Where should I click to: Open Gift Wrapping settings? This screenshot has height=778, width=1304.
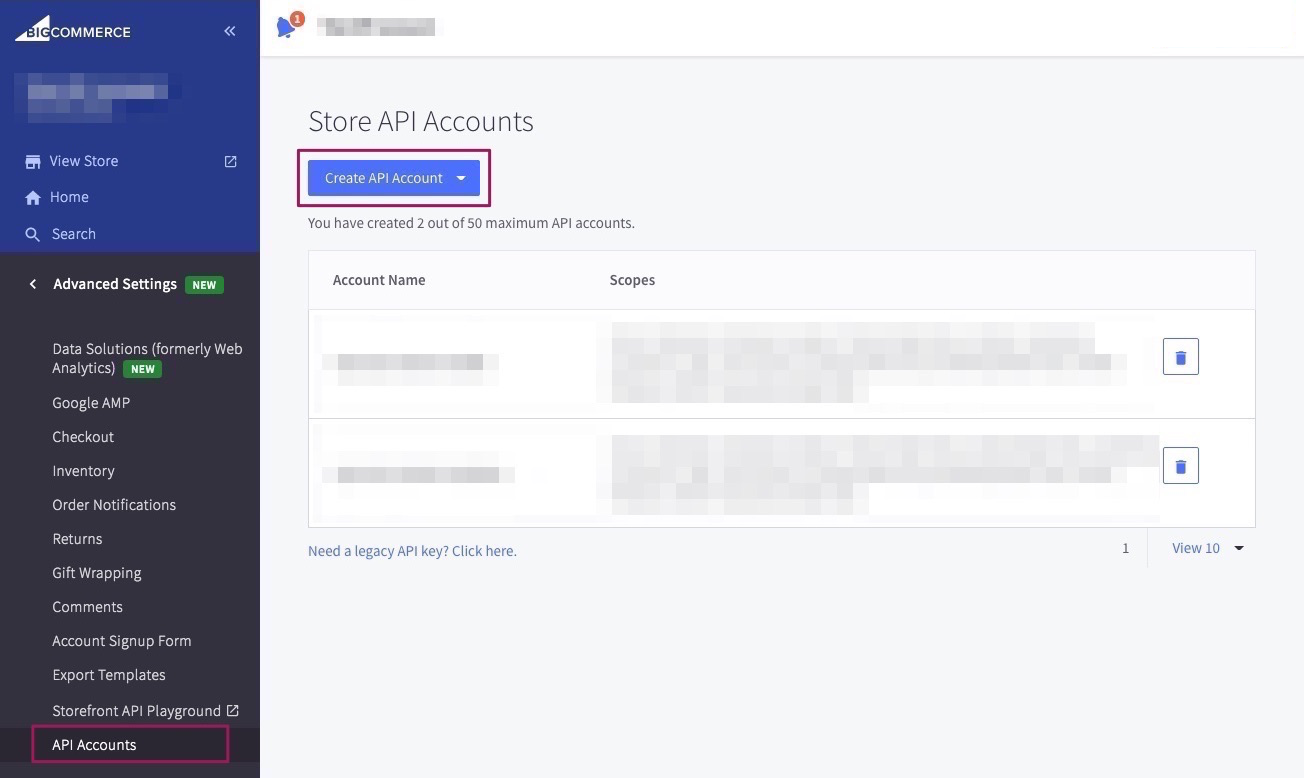coord(97,573)
